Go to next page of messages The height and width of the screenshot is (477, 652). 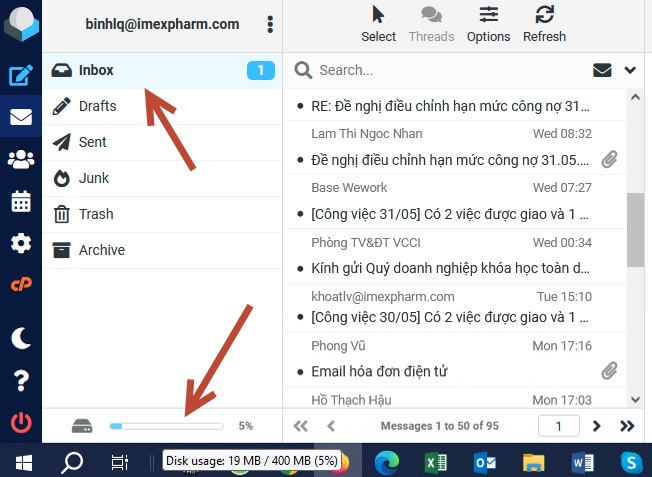(596, 426)
